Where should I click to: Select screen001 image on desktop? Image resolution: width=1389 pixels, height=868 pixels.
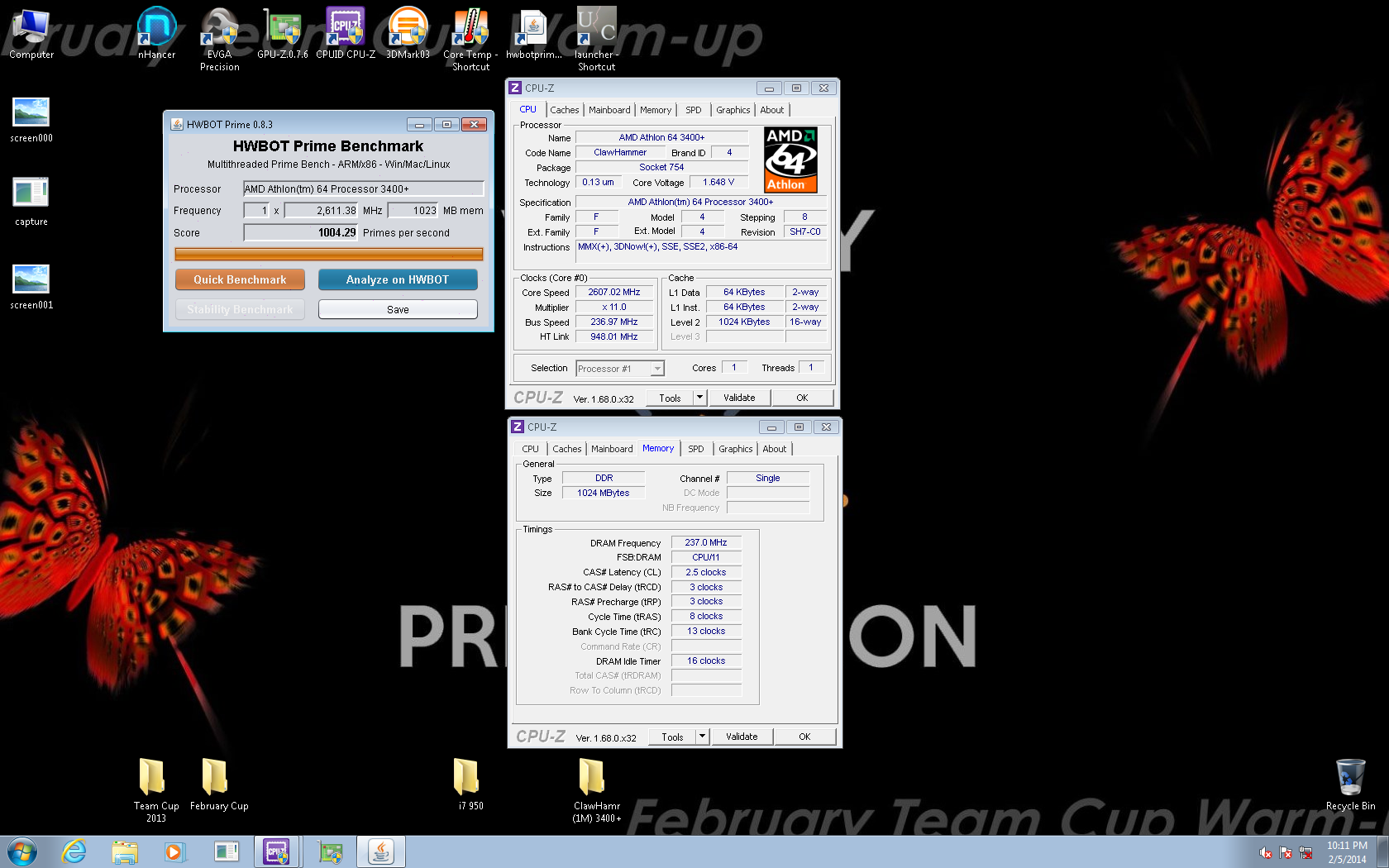point(31,286)
